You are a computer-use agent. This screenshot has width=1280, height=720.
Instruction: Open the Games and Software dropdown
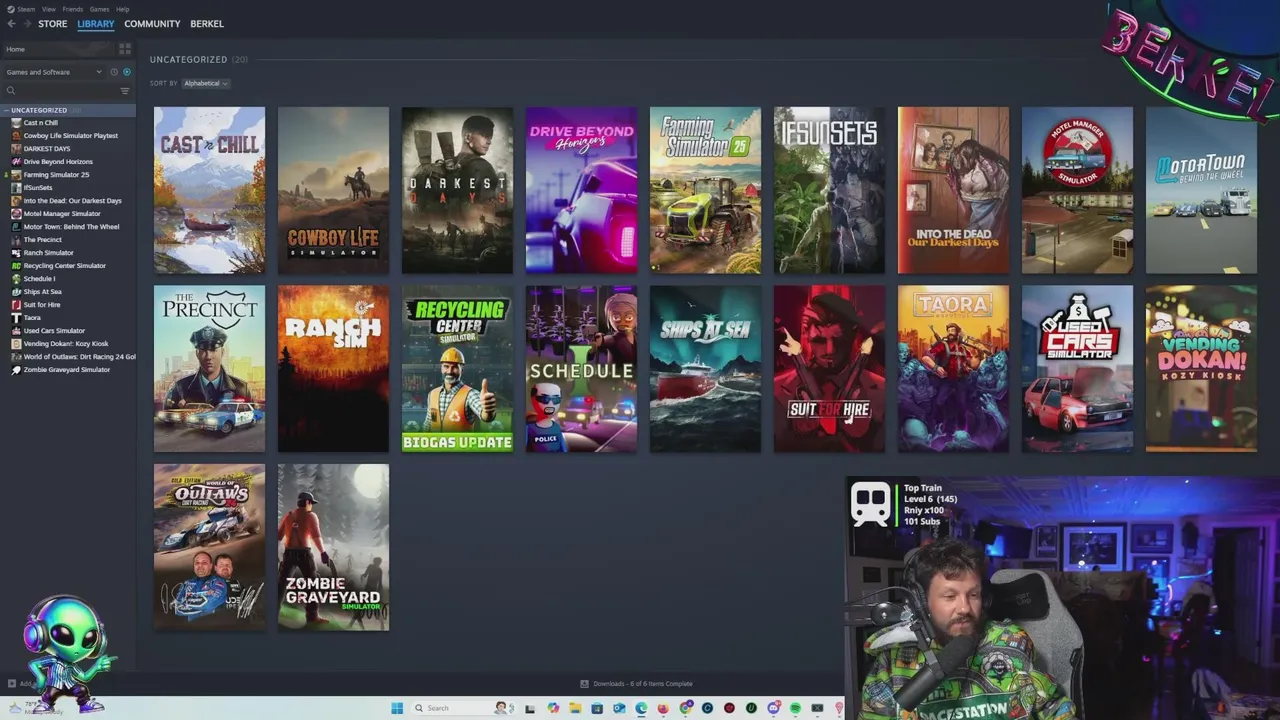click(54, 72)
